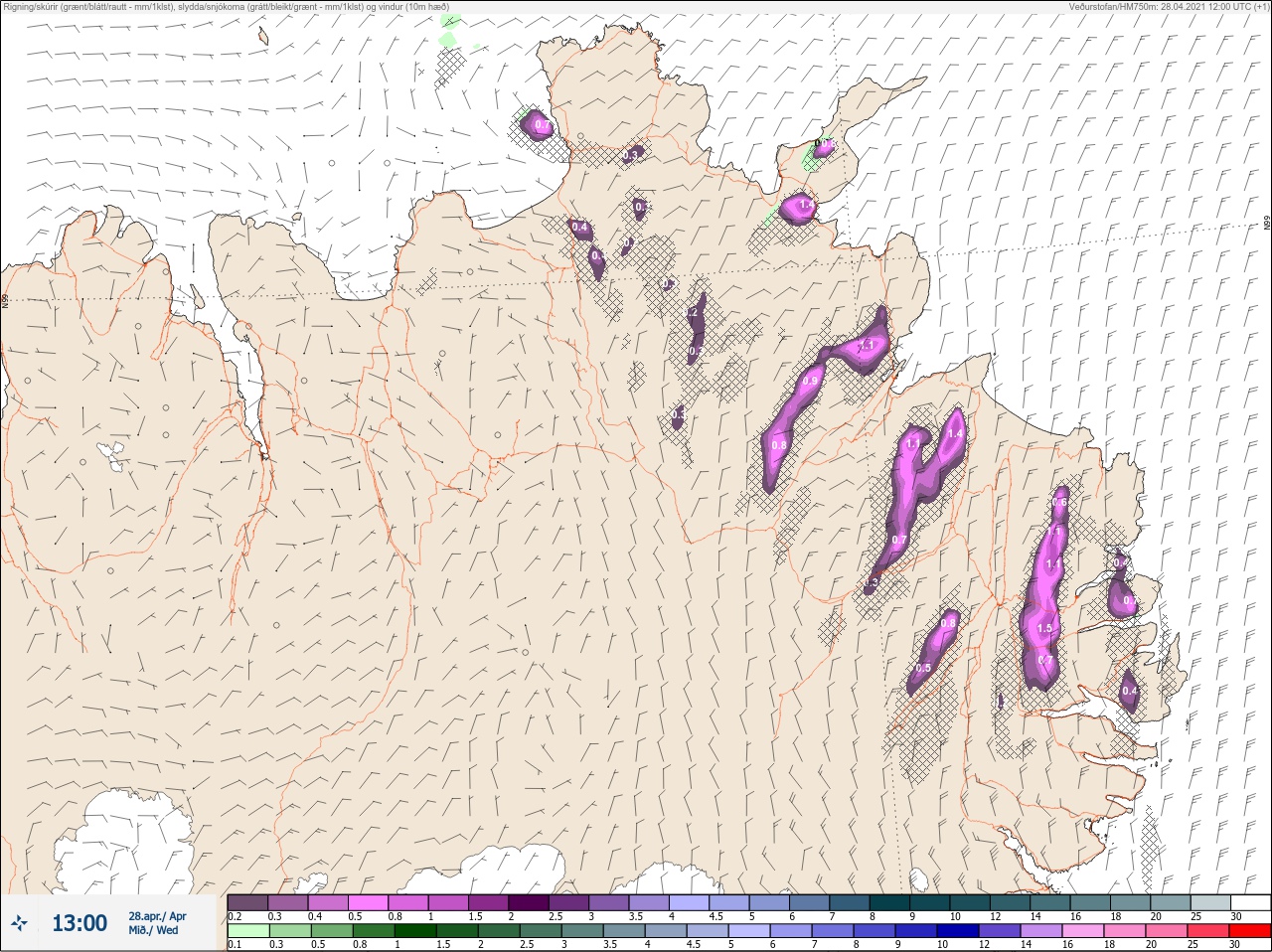1272x952 pixels.
Task: Click the map title starting 'Rigning/skúrir'
Action: pyautogui.click(x=227, y=7)
